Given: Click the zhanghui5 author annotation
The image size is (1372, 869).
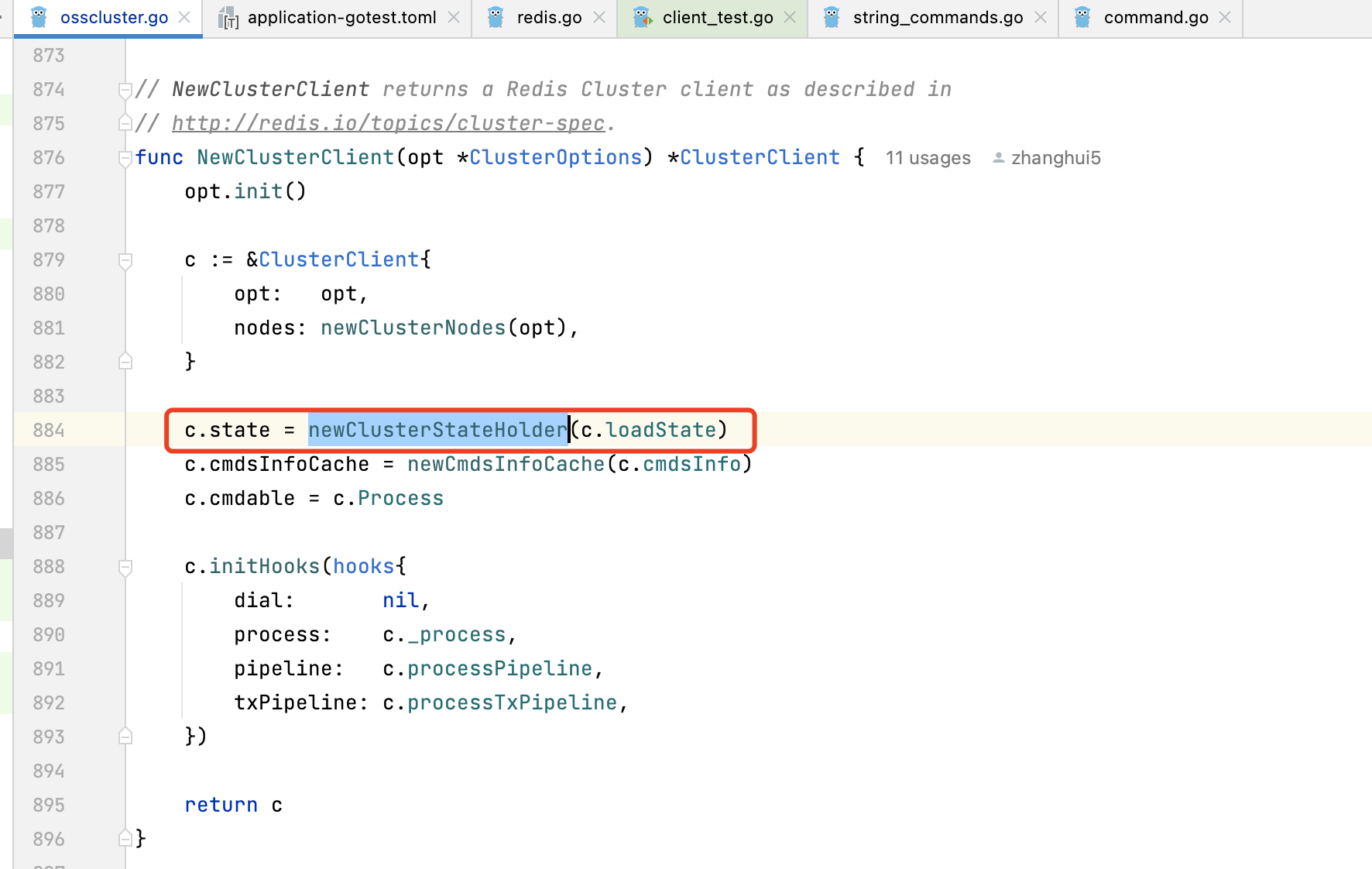Looking at the screenshot, I should pos(1055,158).
